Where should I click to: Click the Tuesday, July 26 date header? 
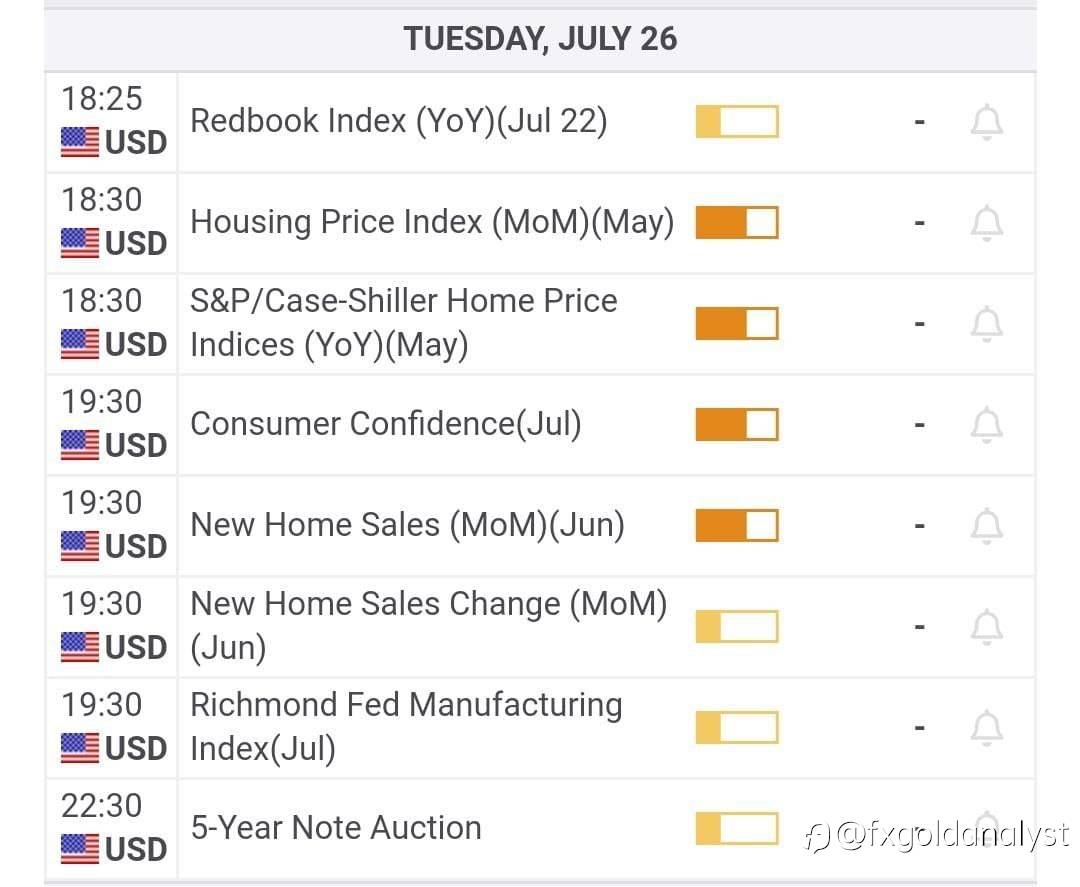tap(540, 39)
